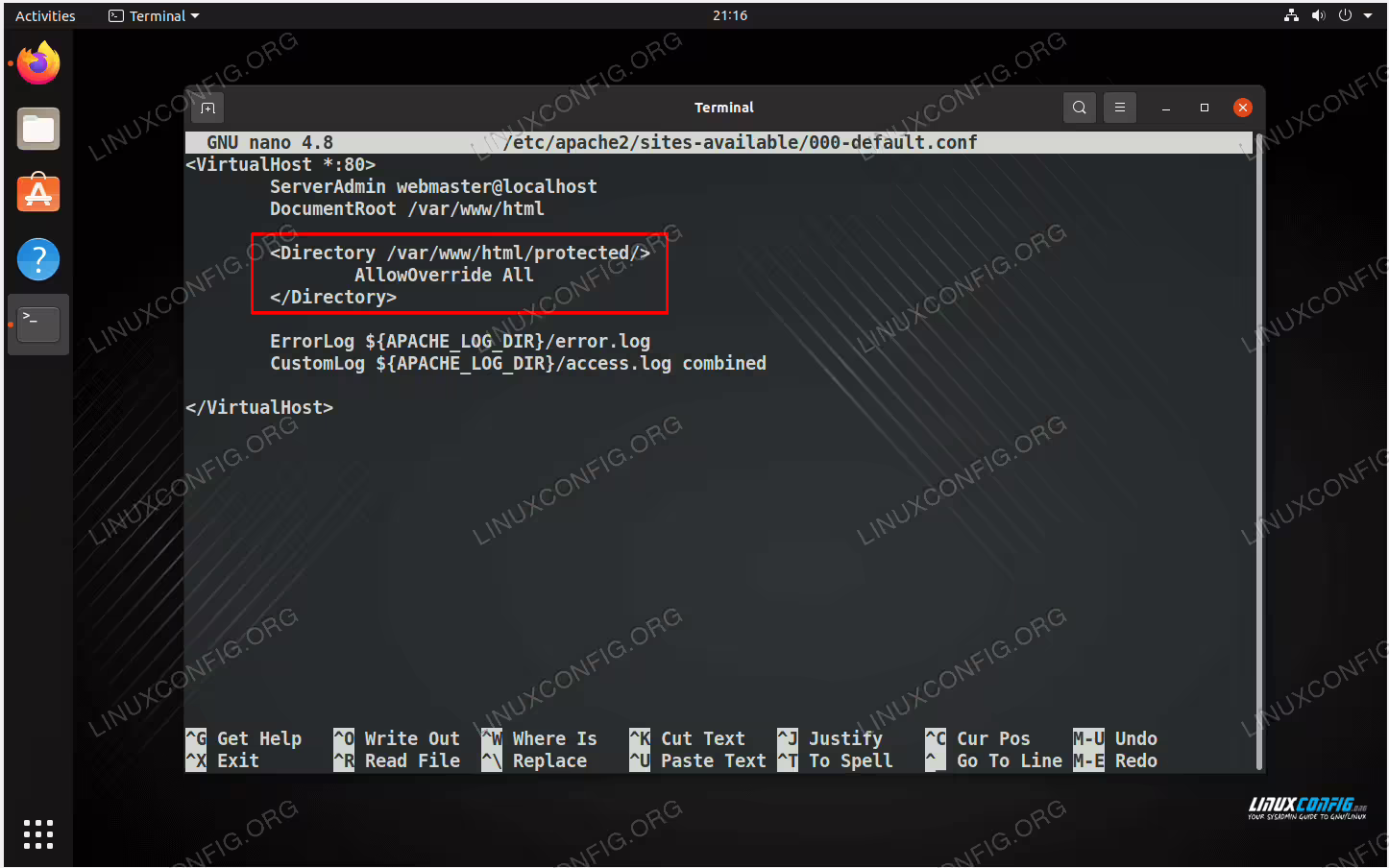Viewport: 1389px width, 868px height.
Task: Click the M-E Redo shortcut
Action: pos(1115,760)
